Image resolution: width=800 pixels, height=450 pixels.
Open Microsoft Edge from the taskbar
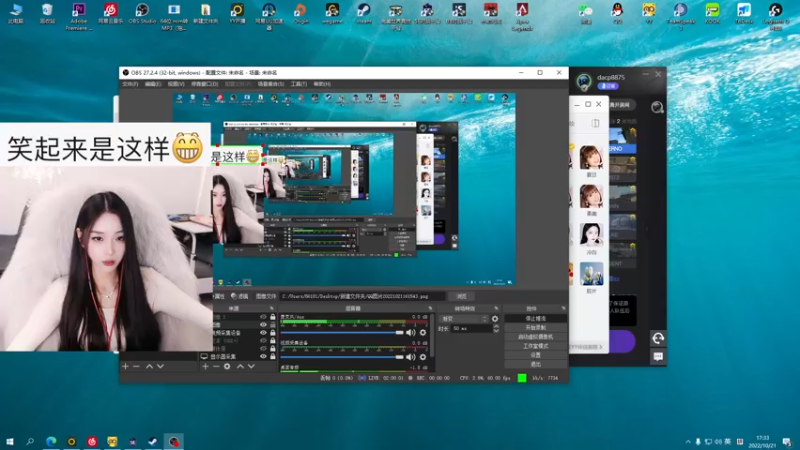click(x=51, y=441)
